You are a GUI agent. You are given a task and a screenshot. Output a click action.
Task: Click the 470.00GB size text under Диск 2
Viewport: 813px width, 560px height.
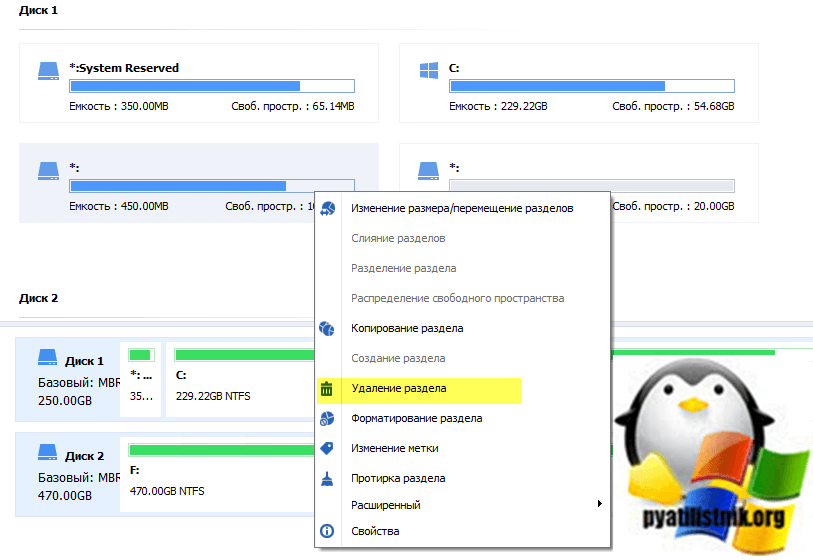coord(65,496)
